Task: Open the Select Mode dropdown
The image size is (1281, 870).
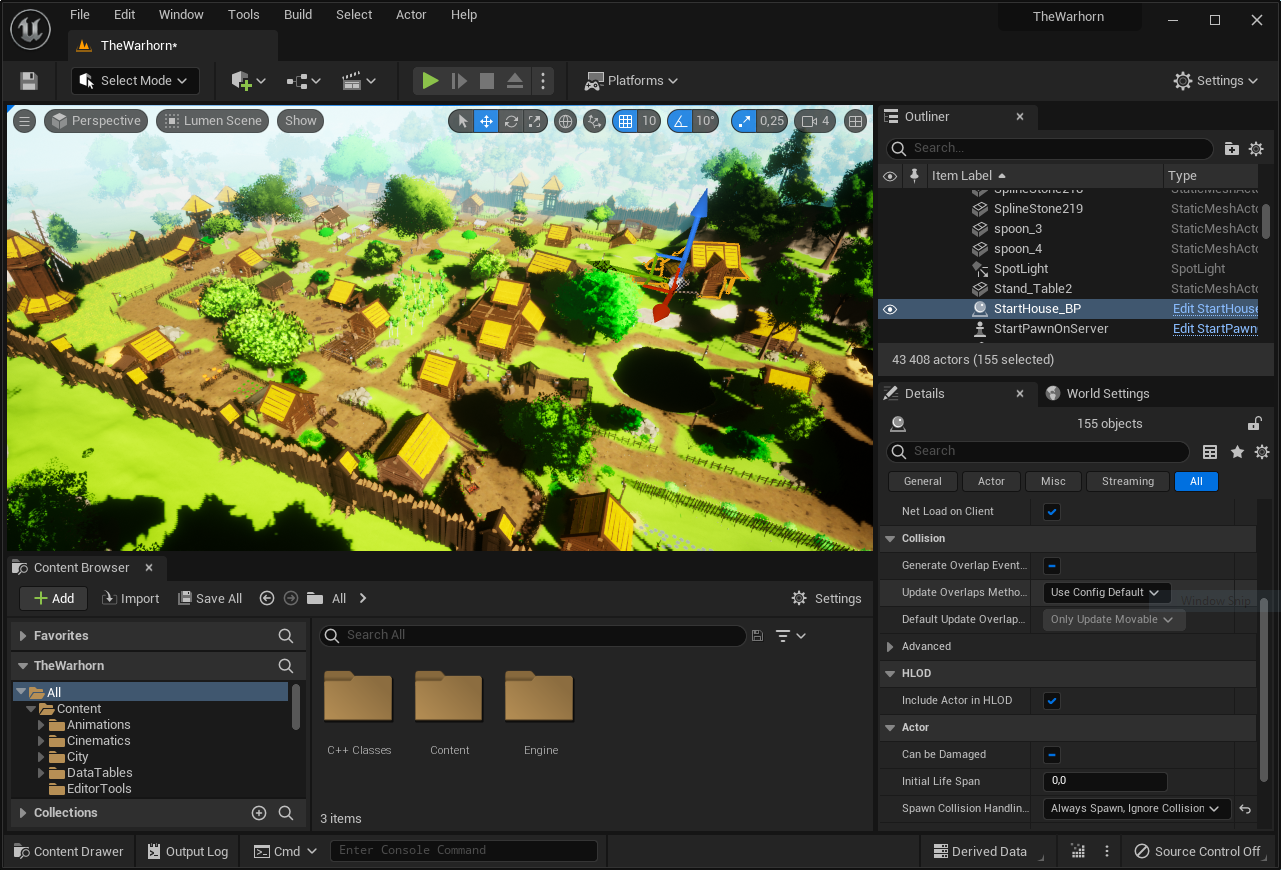Action: tap(135, 81)
